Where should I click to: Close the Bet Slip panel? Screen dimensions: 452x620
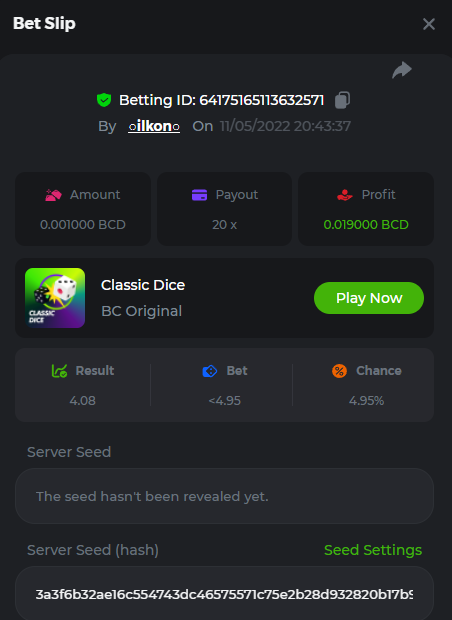point(429,24)
